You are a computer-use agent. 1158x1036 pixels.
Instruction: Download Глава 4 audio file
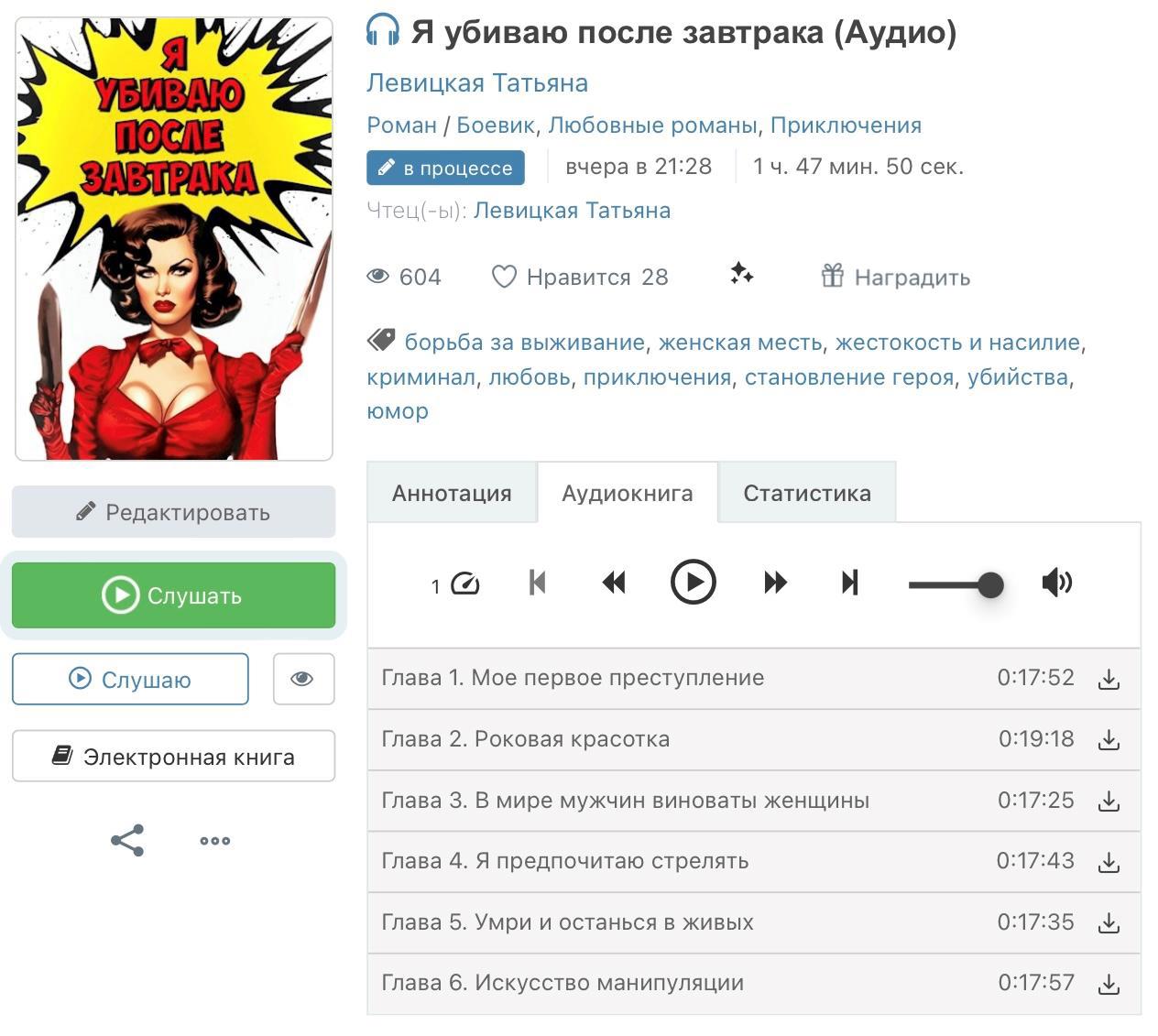pyautogui.click(x=1109, y=862)
